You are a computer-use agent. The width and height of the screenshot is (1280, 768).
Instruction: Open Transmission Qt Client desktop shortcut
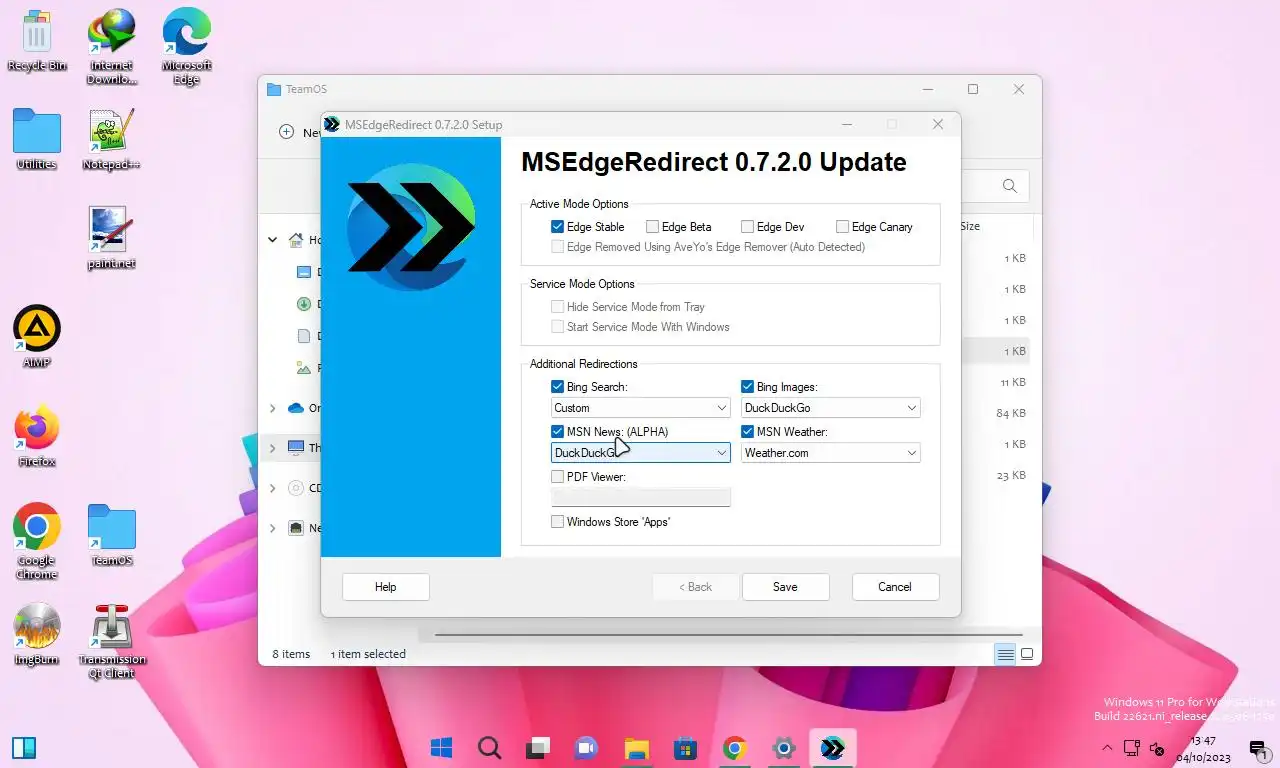point(111,641)
